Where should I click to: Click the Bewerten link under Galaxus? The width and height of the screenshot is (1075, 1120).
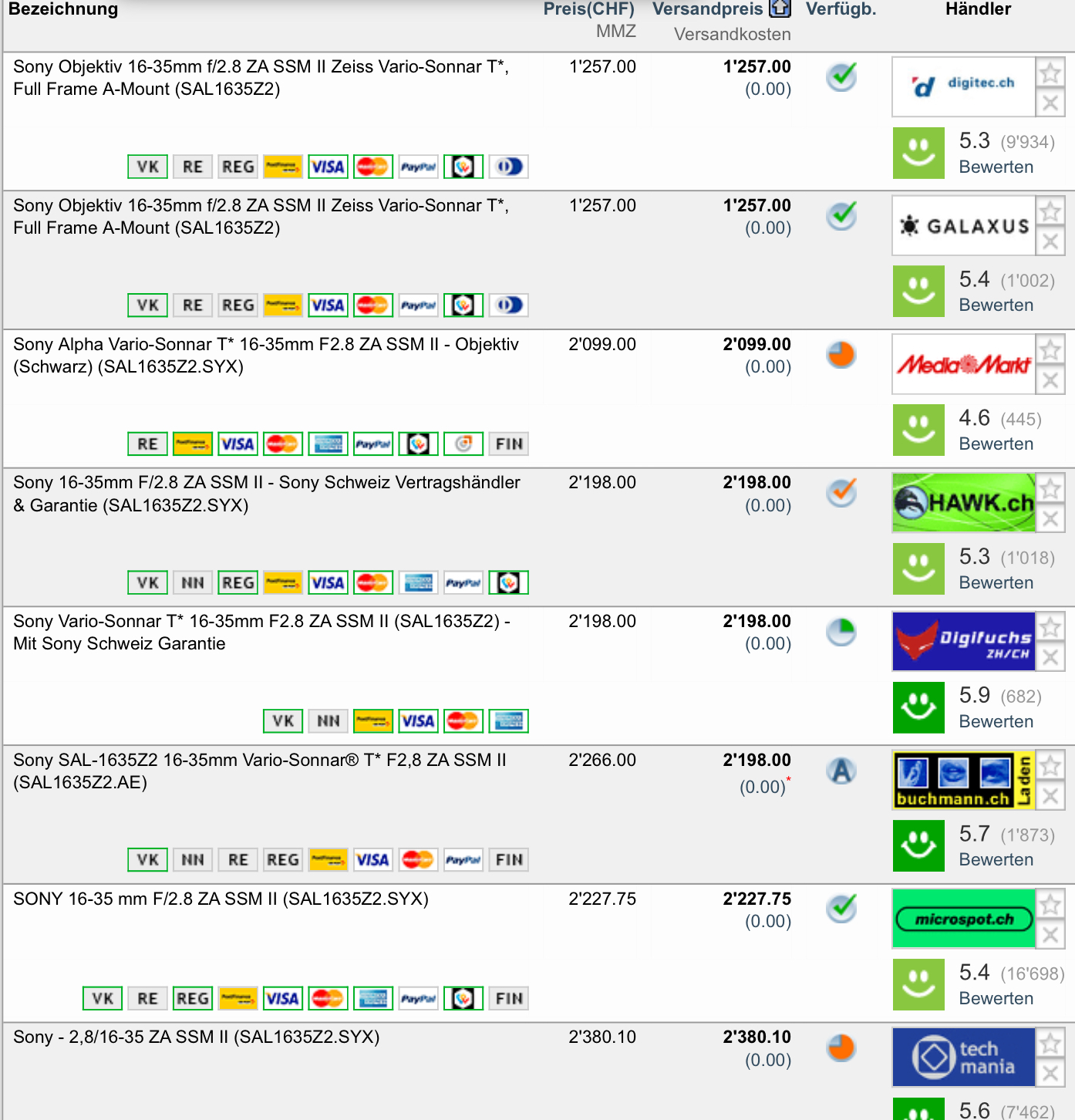point(996,305)
